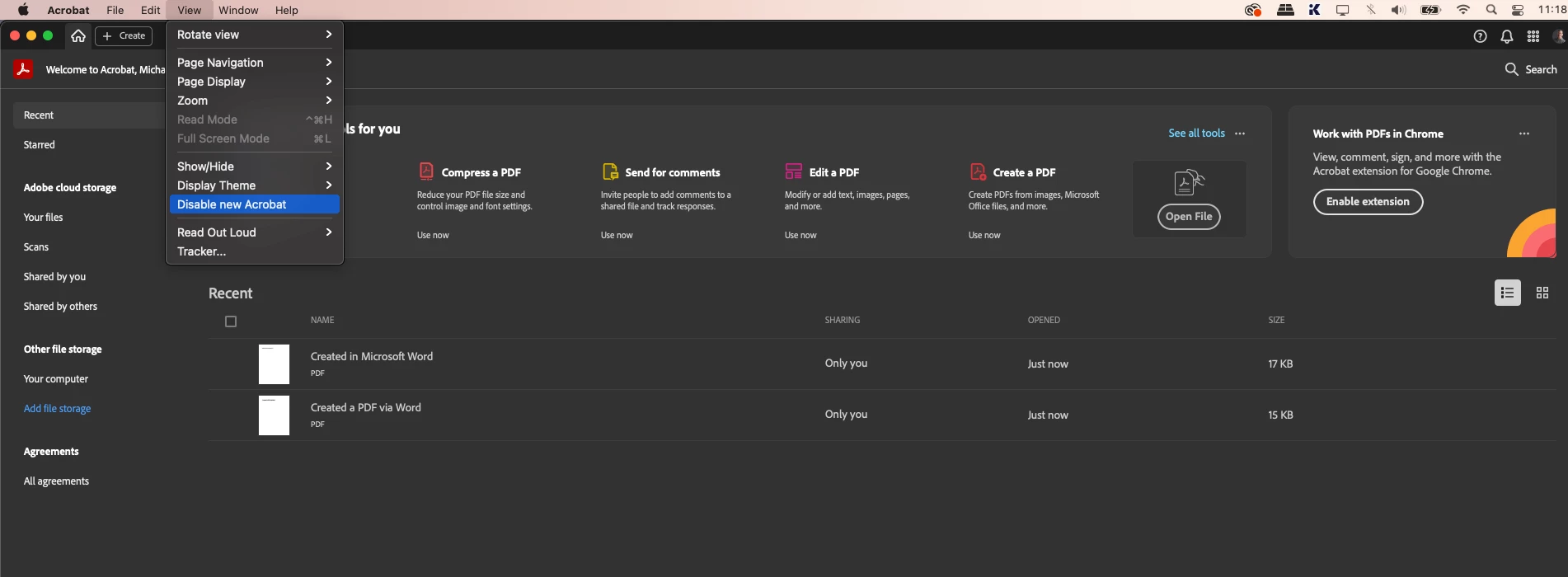Screen dimensions: 1568x577
Task: Click the Send for comments icon
Action: click(x=610, y=171)
